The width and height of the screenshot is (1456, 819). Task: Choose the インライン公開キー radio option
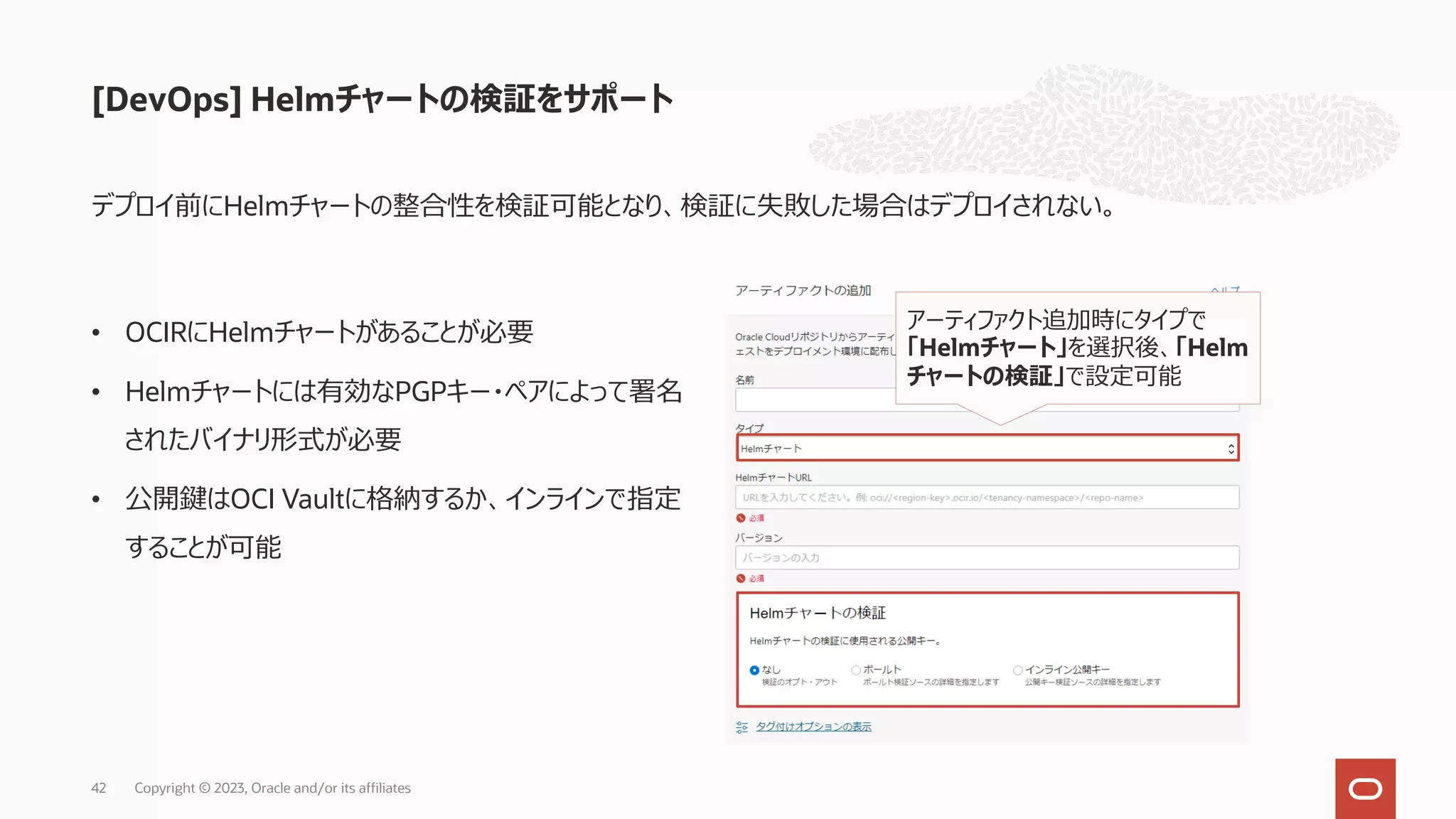click(x=1018, y=670)
